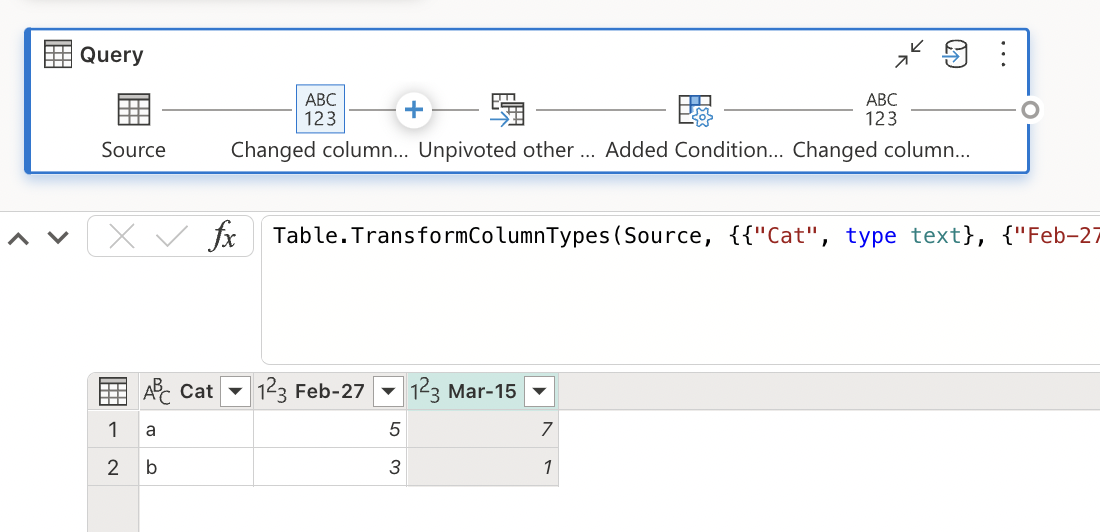Click the cell containing a

[x=196, y=430]
